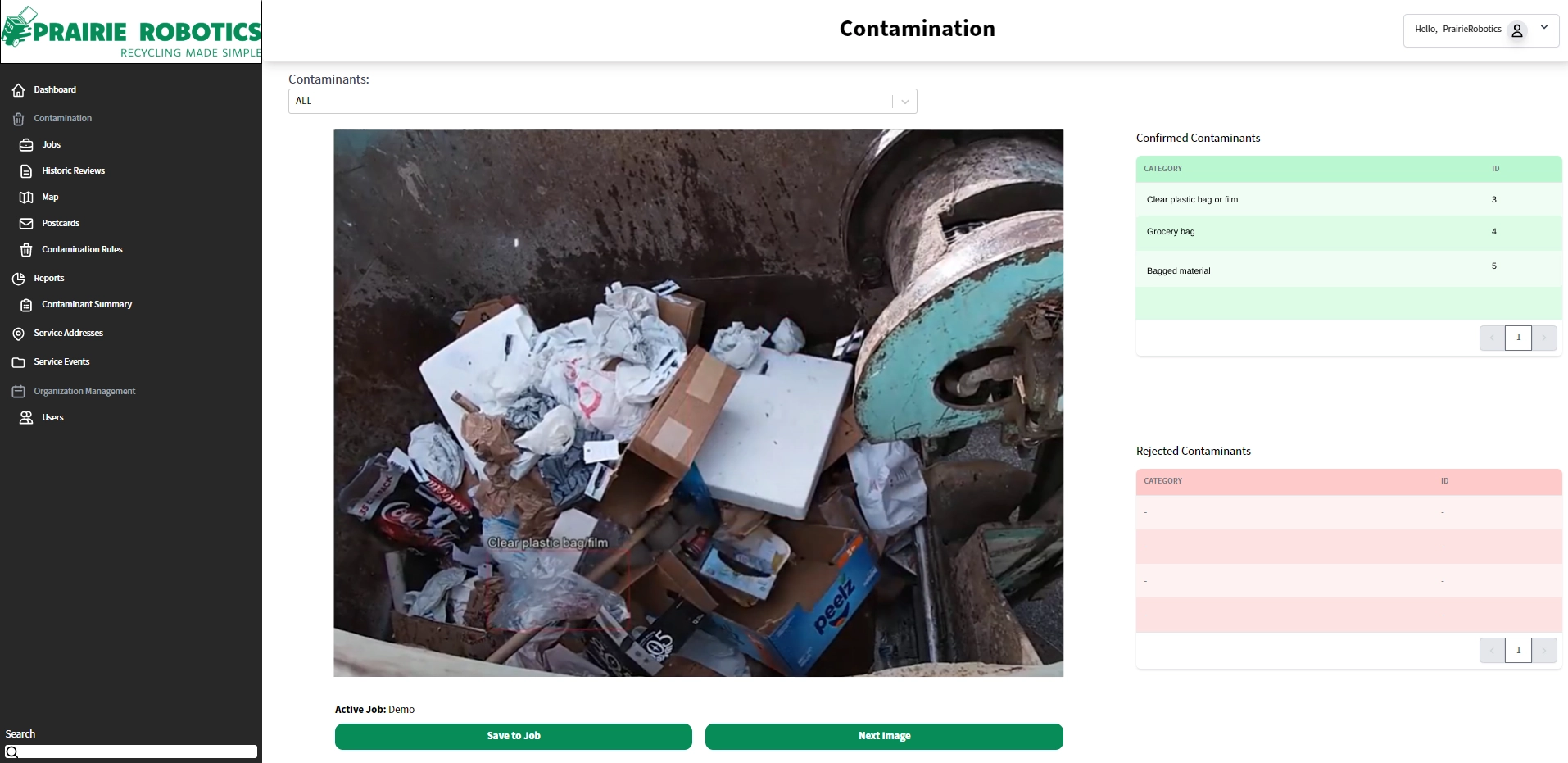Select the Reports section label

49,278
